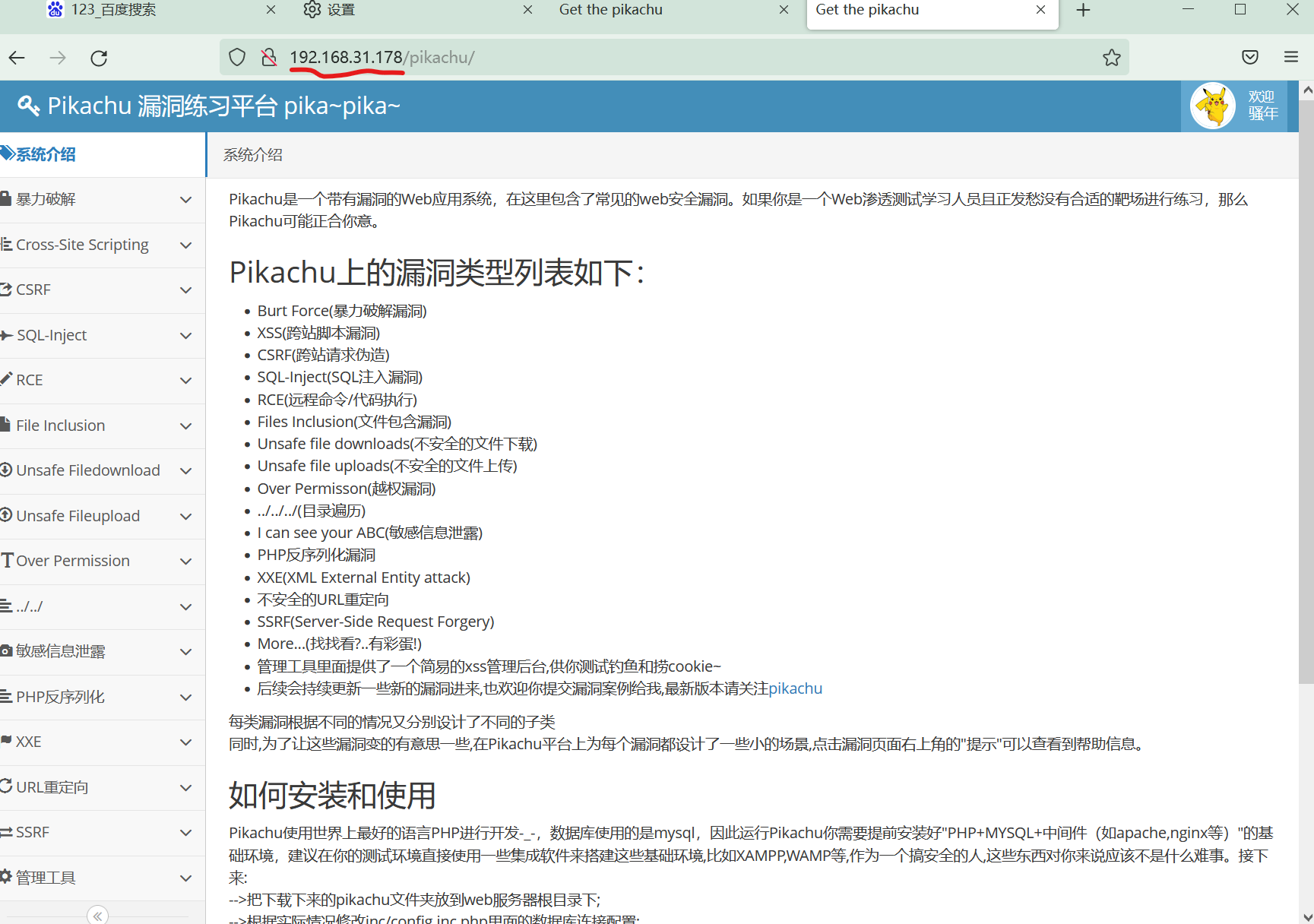
Task: Close the 设置 tab
Action: [528, 10]
